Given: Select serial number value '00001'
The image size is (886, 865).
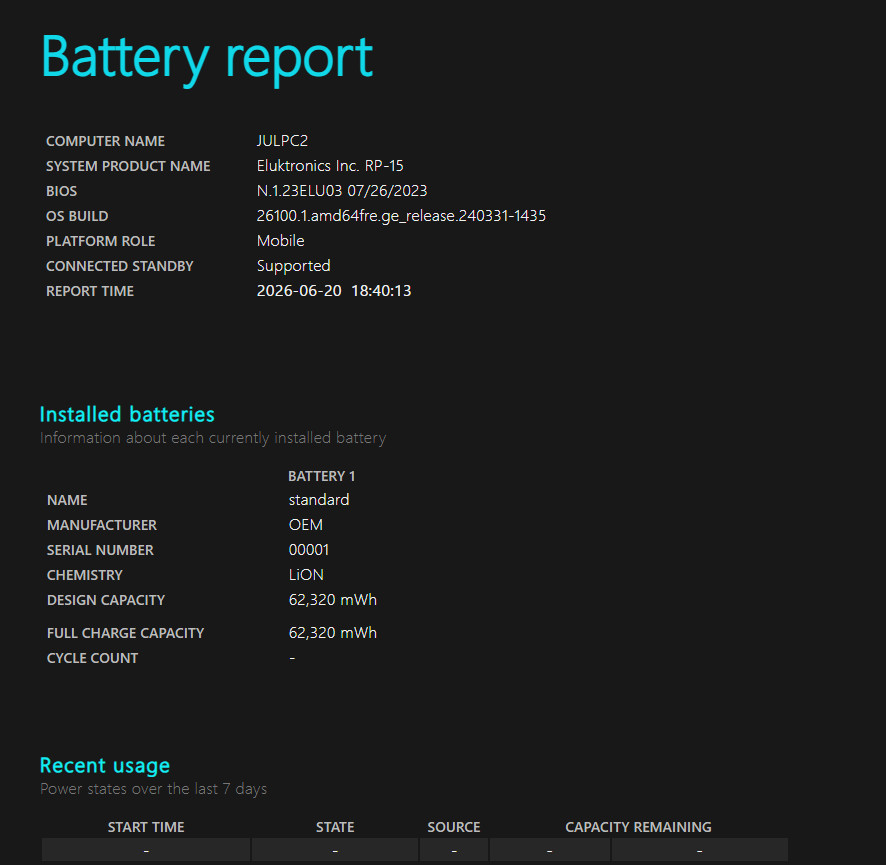Looking at the screenshot, I should [x=309, y=550].
